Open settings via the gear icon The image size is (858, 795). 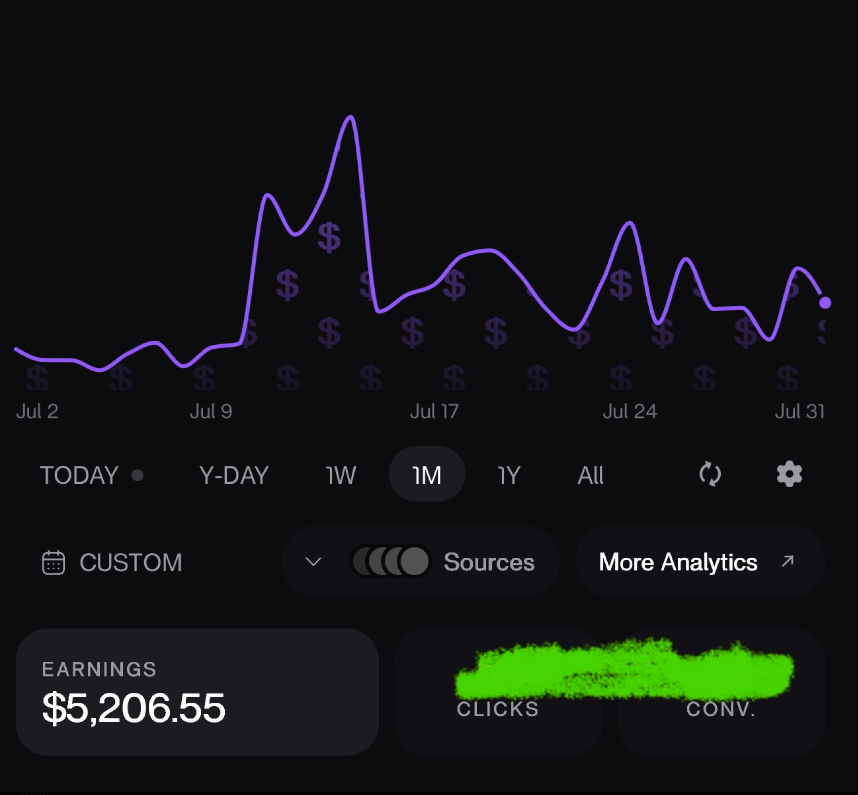pos(789,474)
